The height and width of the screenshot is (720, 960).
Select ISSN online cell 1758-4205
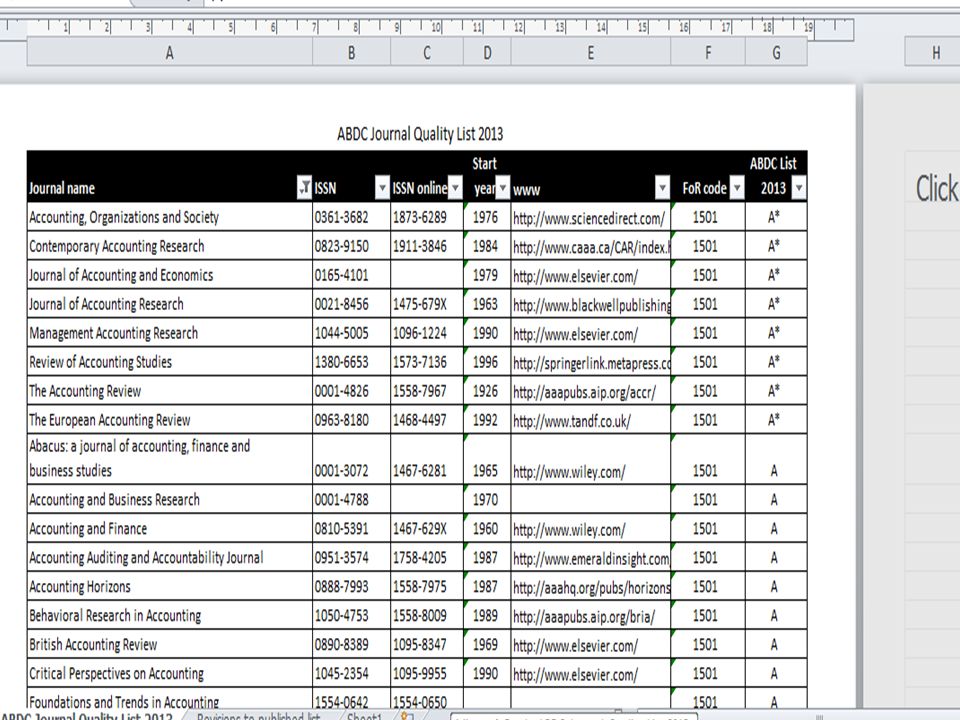[427, 557]
